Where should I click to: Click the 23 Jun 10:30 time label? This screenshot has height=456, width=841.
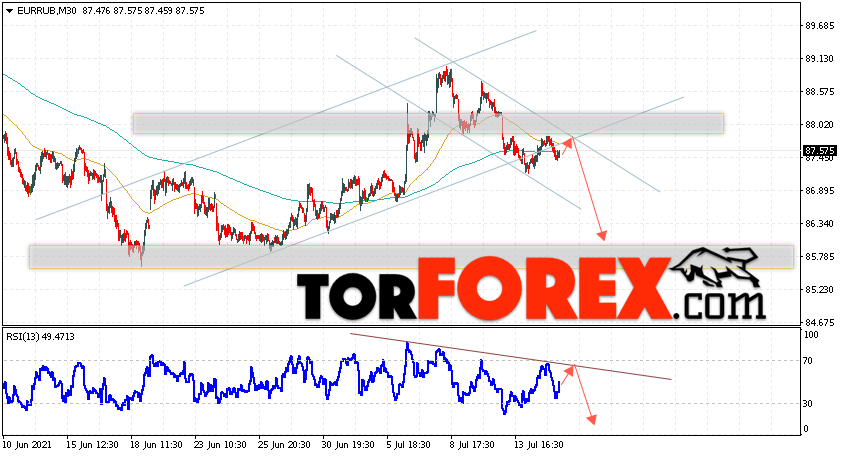tap(220, 445)
